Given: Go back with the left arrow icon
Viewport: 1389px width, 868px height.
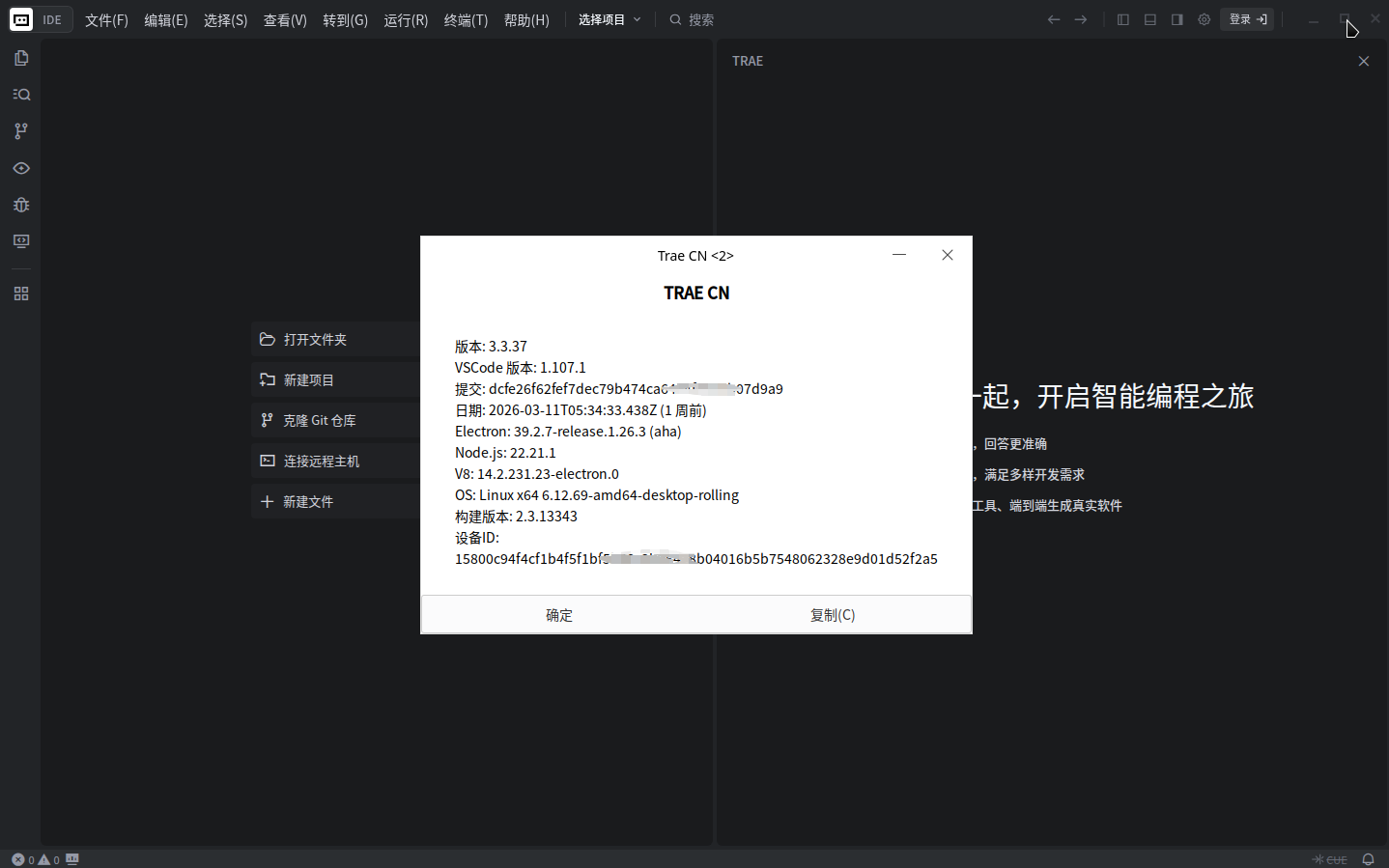Looking at the screenshot, I should 1054,19.
